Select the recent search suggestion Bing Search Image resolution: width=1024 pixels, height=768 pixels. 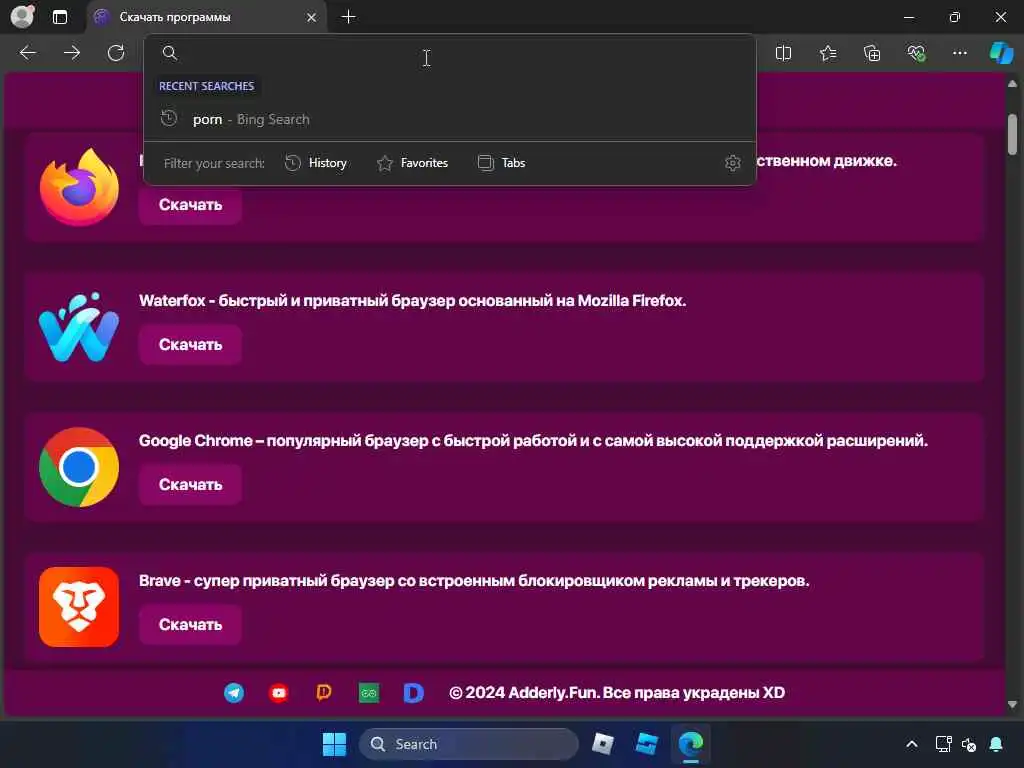tap(450, 120)
